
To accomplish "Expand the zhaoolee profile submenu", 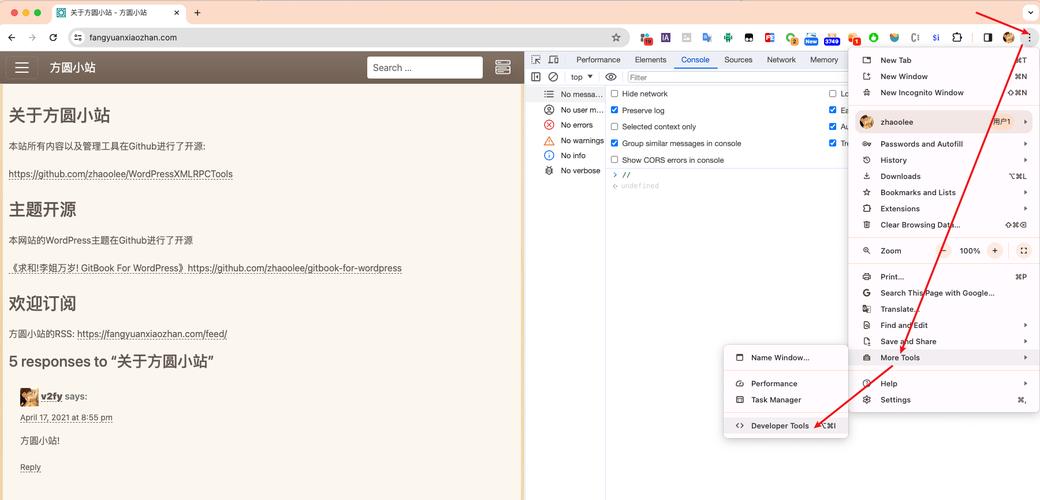I will [944, 122].
